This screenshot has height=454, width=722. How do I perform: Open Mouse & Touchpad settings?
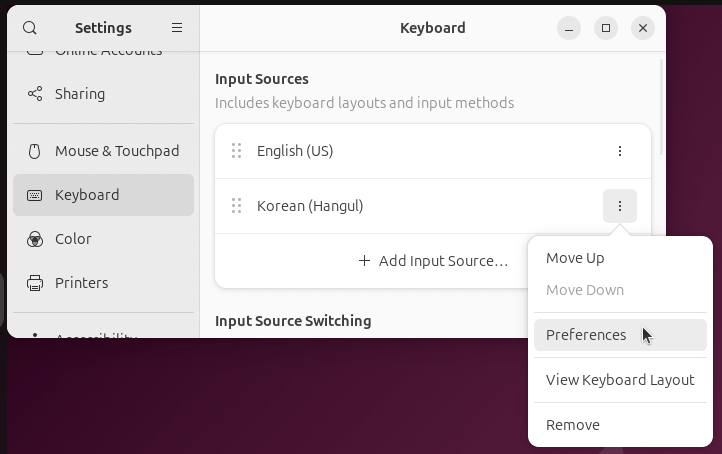pyautogui.click(x=104, y=151)
